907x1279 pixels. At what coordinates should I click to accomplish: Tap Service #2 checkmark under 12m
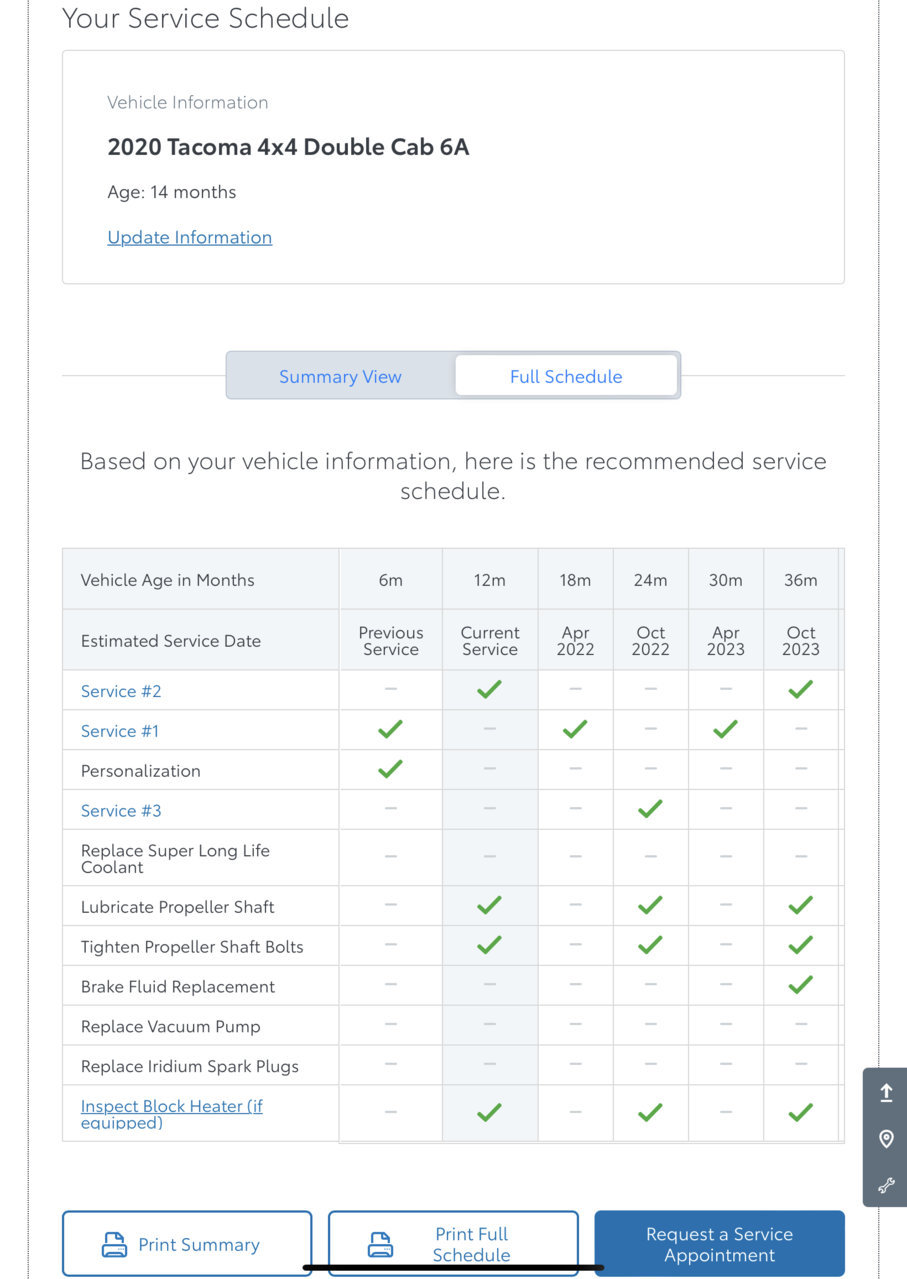tap(489, 689)
